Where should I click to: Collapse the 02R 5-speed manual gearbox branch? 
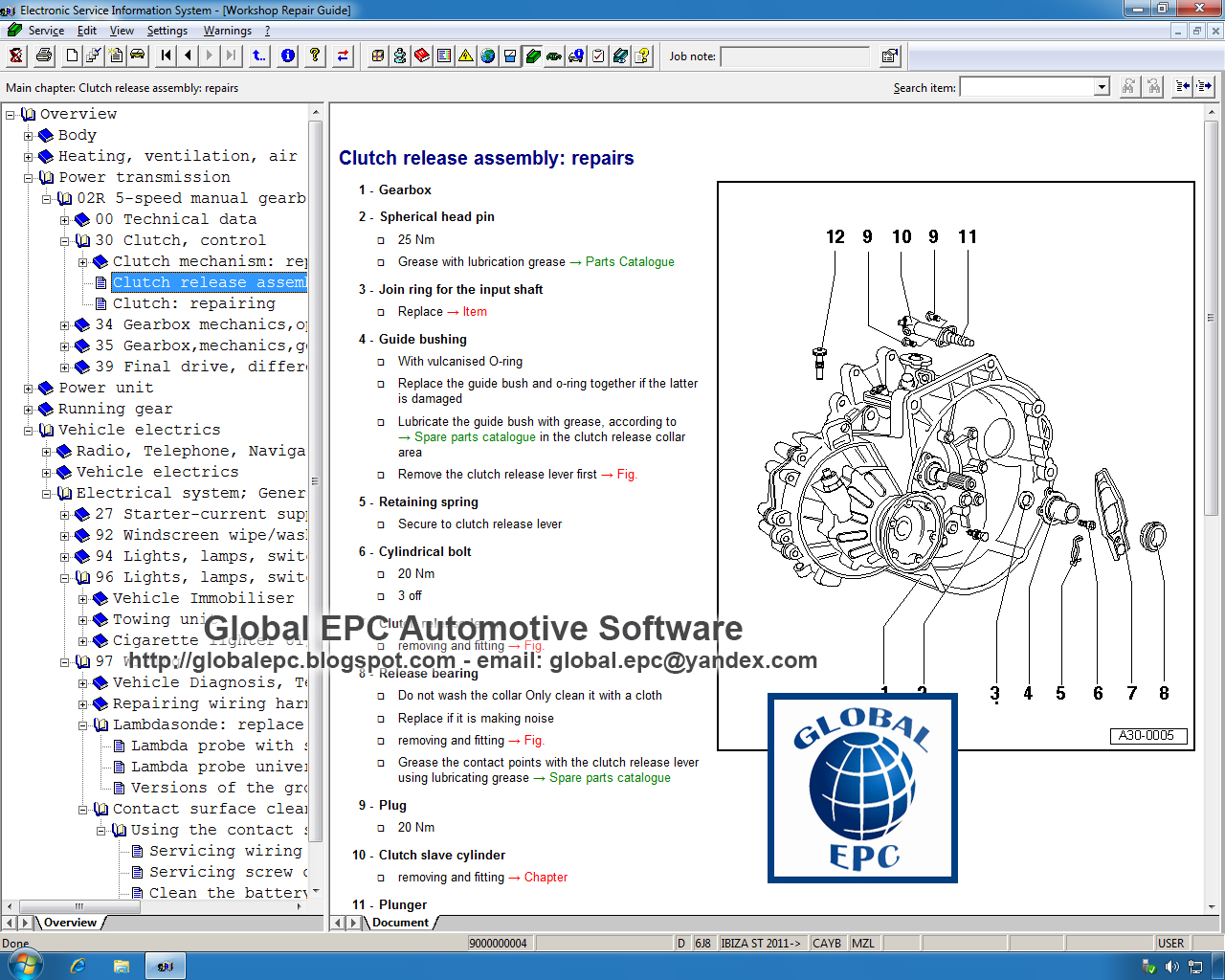tap(44, 198)
